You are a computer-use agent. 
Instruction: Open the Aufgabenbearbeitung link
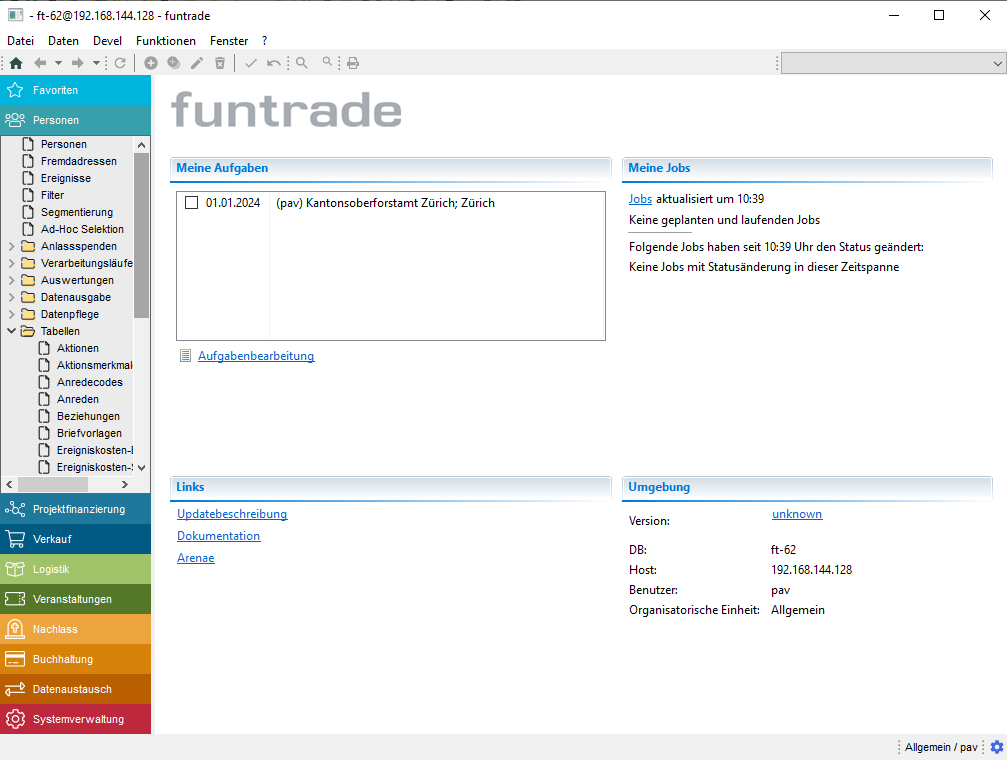pyautogui.click(x=256, y=356)
